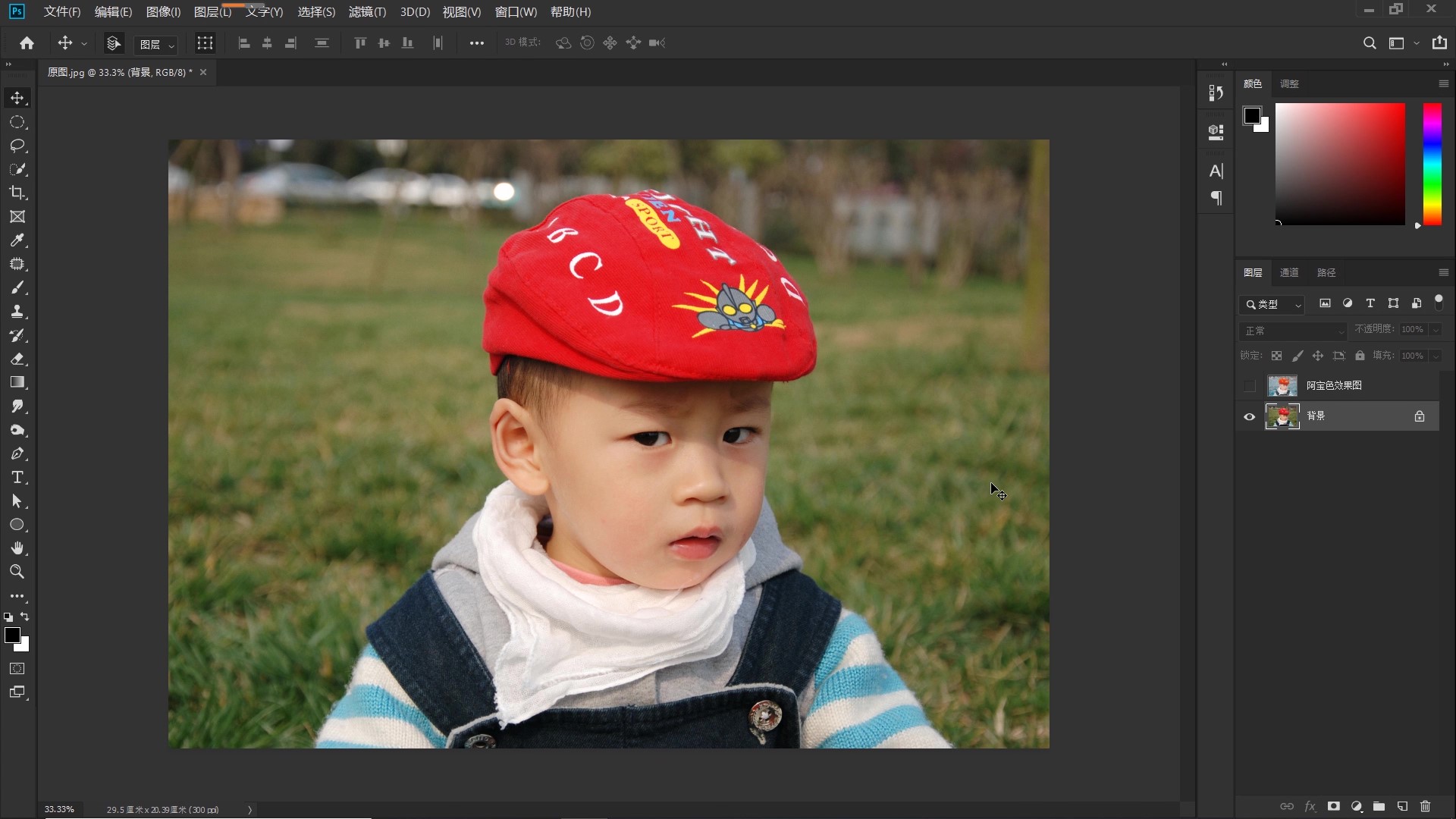Select the Eyedropper tool
Image resolution: width=1456 pixels, height=819 pixels.
[17, 240]
